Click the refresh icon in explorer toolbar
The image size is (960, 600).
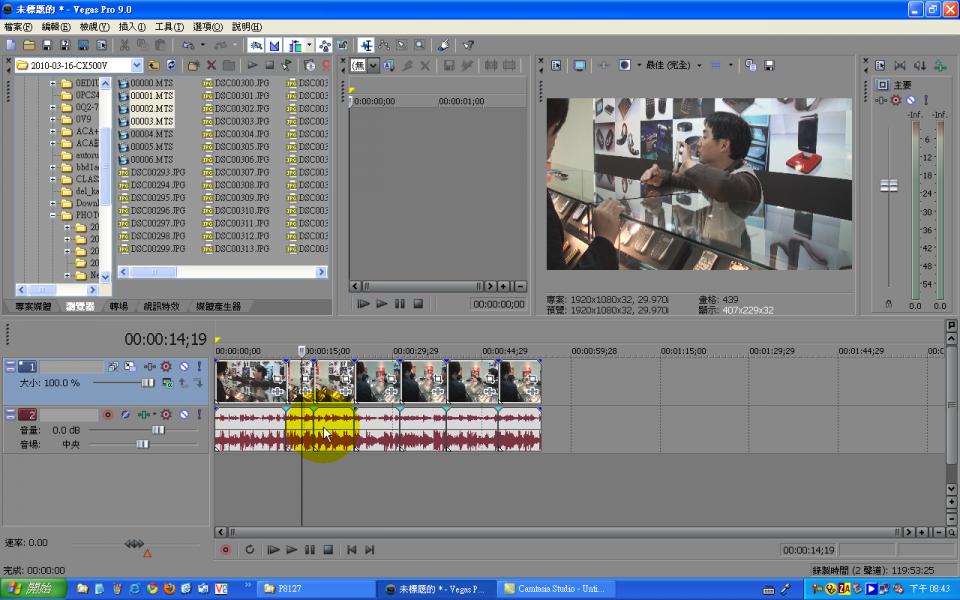170,65
